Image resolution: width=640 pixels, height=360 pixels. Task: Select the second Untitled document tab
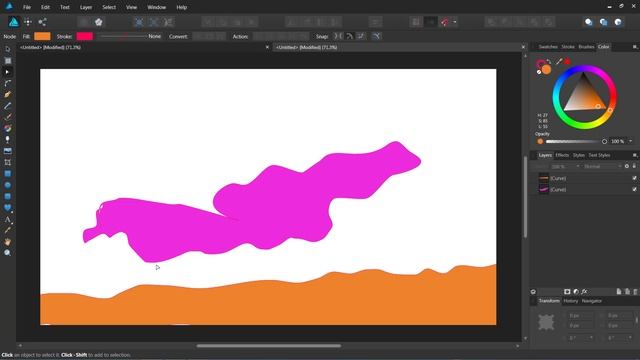pyautogui.click(x=306, y=47)
